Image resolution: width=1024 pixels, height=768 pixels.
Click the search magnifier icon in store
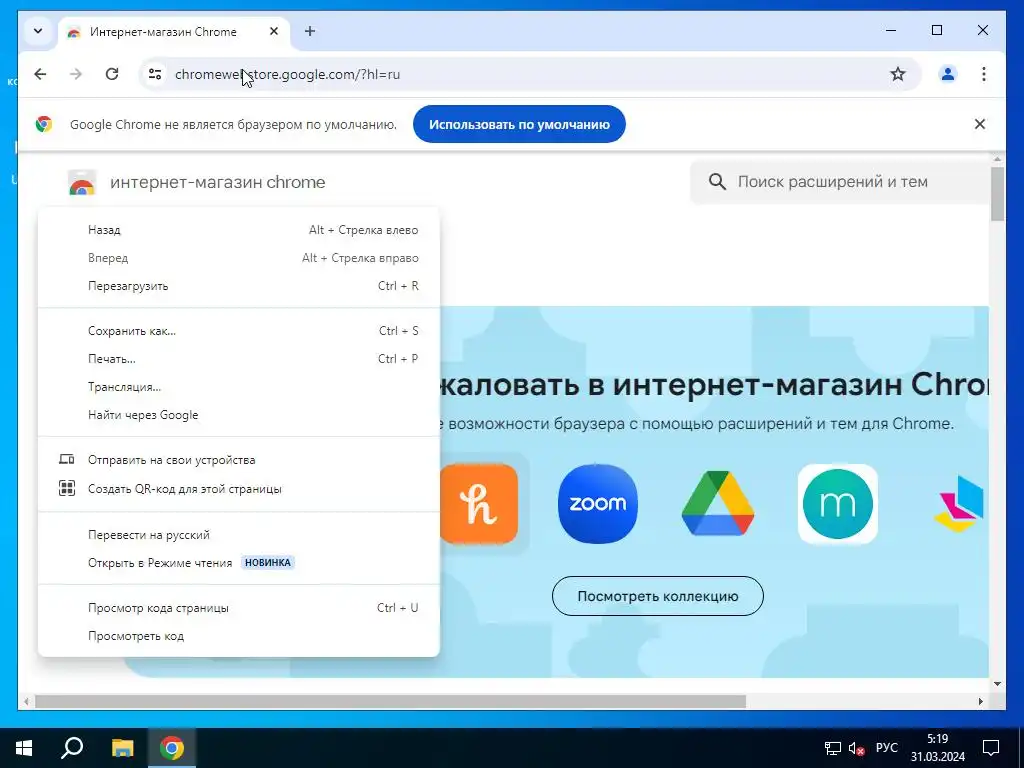[717, 182]
